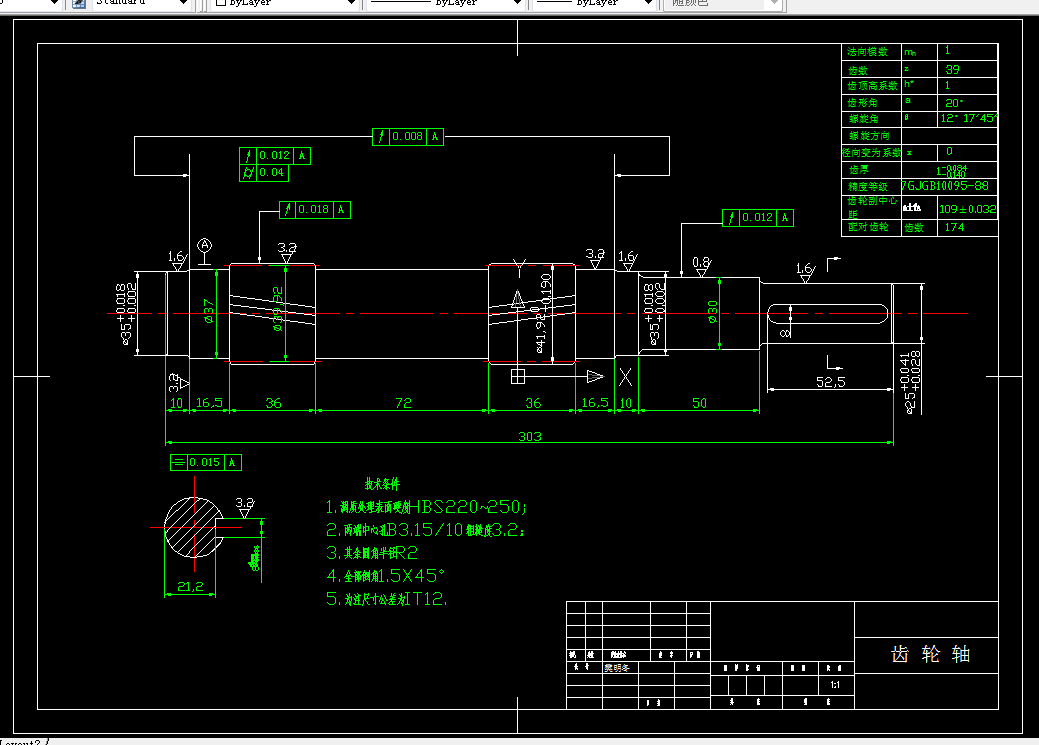Select the 7GJGB10095-88 accuracy grade value

[x=945, y=186]
